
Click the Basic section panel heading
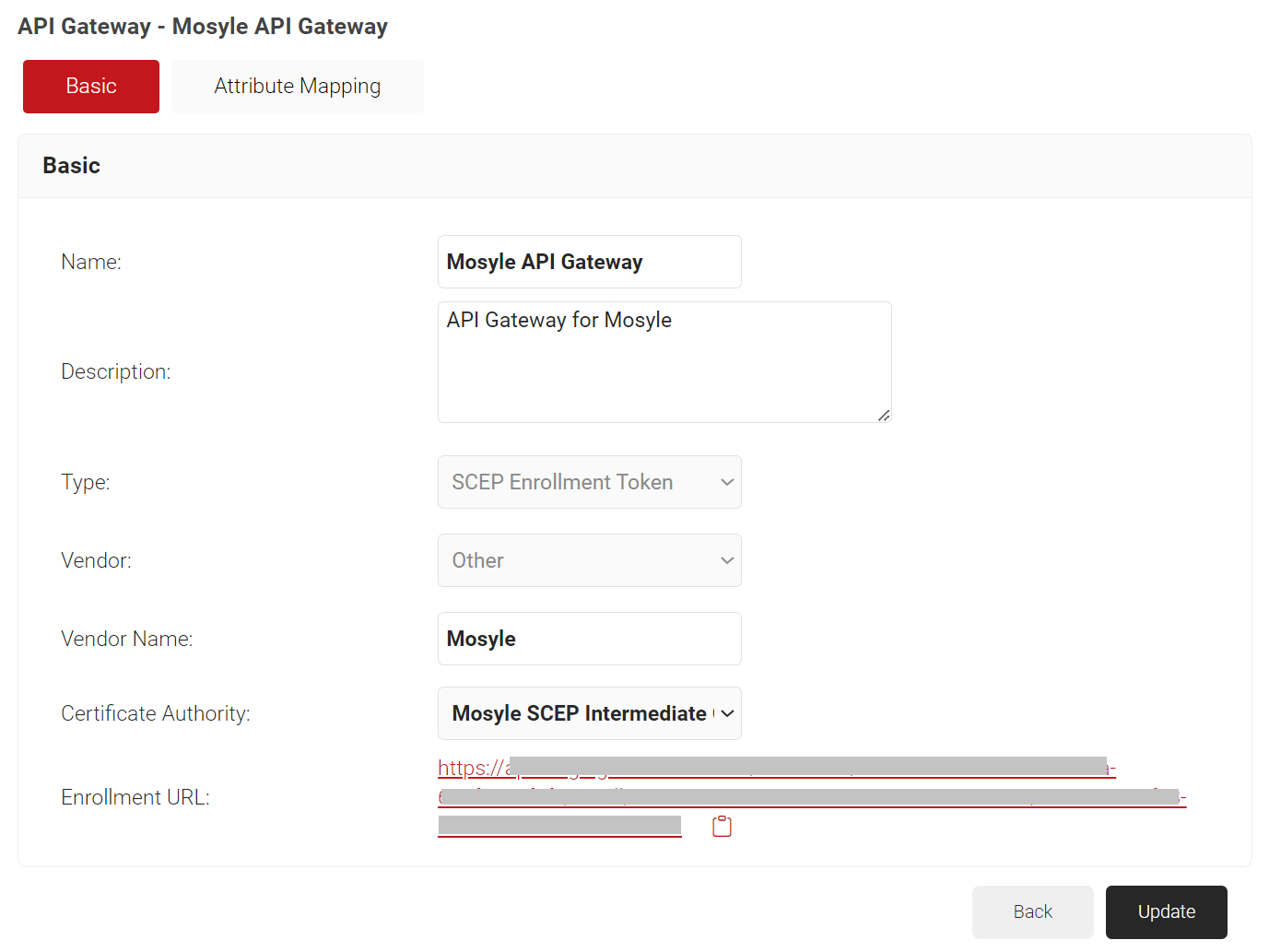point(72,166)
